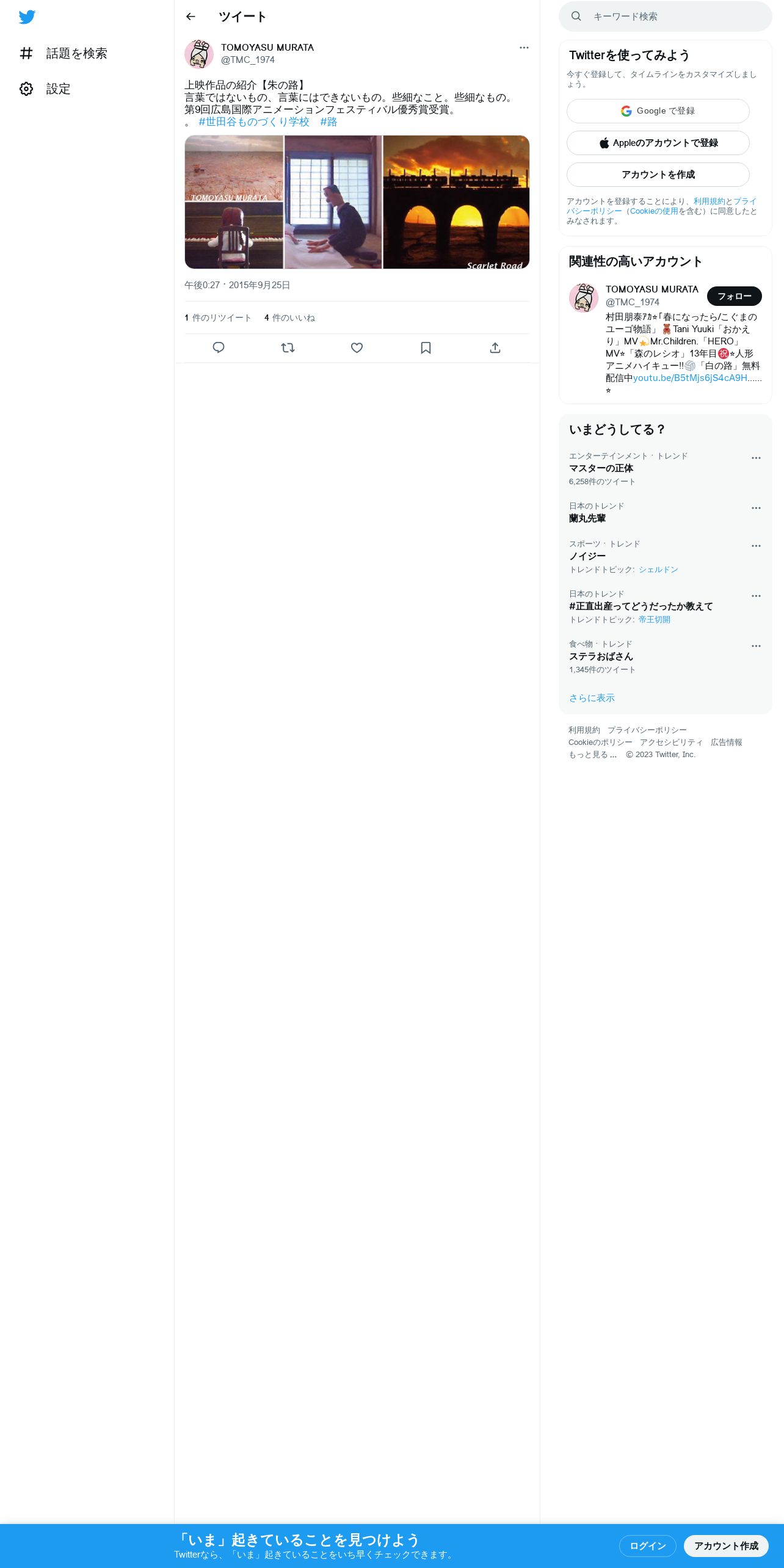Open the tweet's three-dot more menu
The image size is (784, 1568).
[524, 48]
